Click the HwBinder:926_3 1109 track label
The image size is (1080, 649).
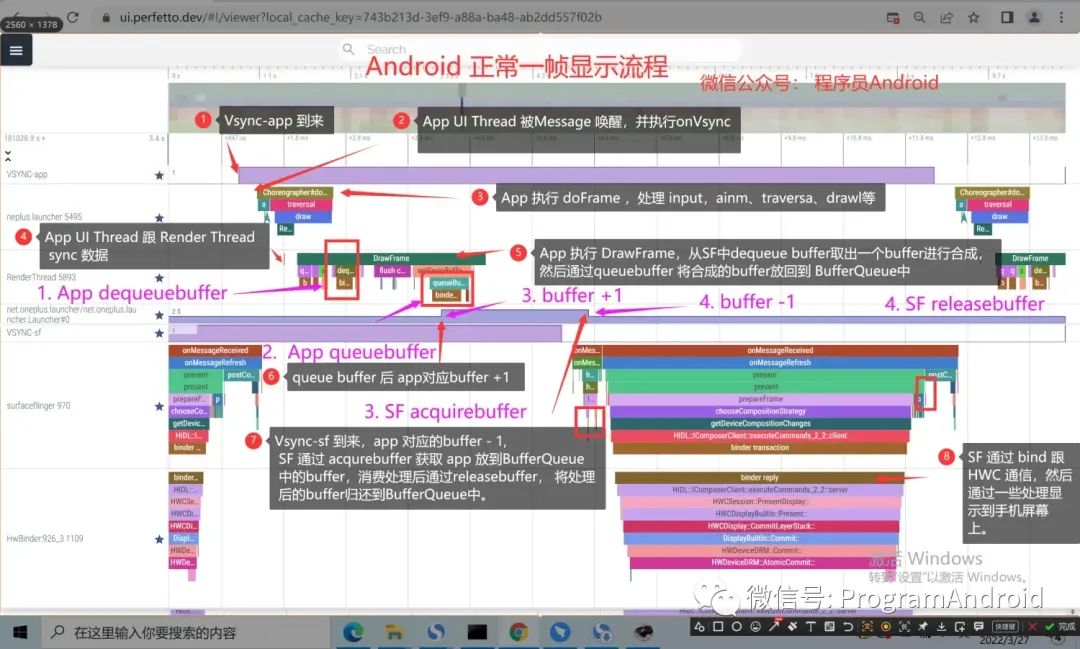pyautogui.click(x=45, y=539)
